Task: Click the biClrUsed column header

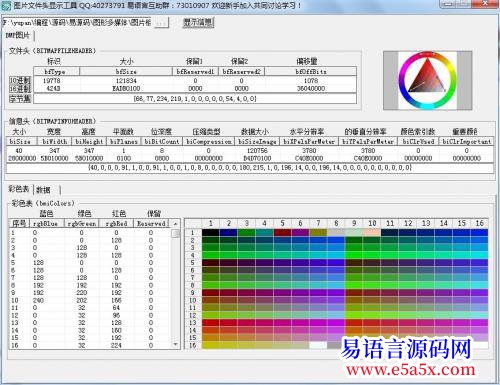Action: click(x=418, y=142)
